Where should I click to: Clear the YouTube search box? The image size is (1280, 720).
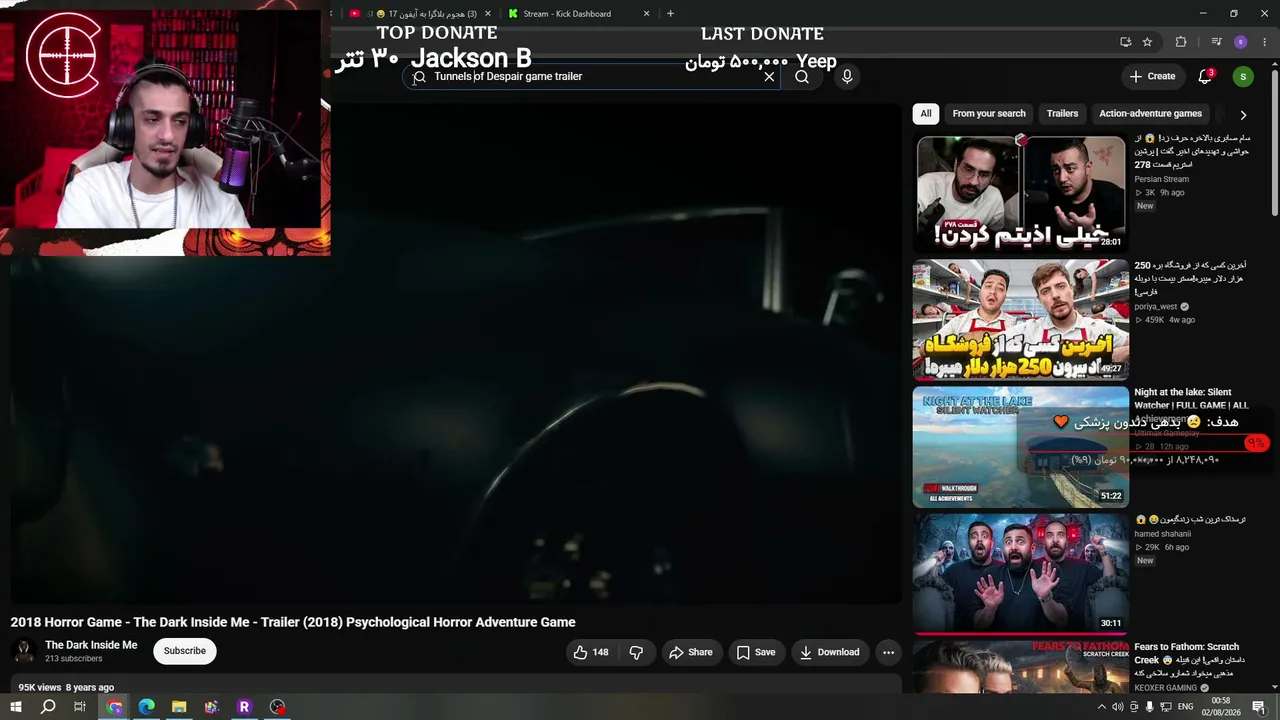click(769, 76)
